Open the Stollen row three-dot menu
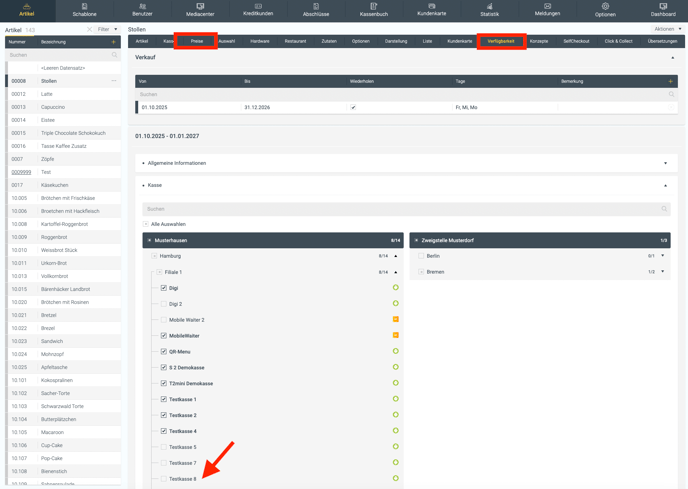 coord(114,81)
